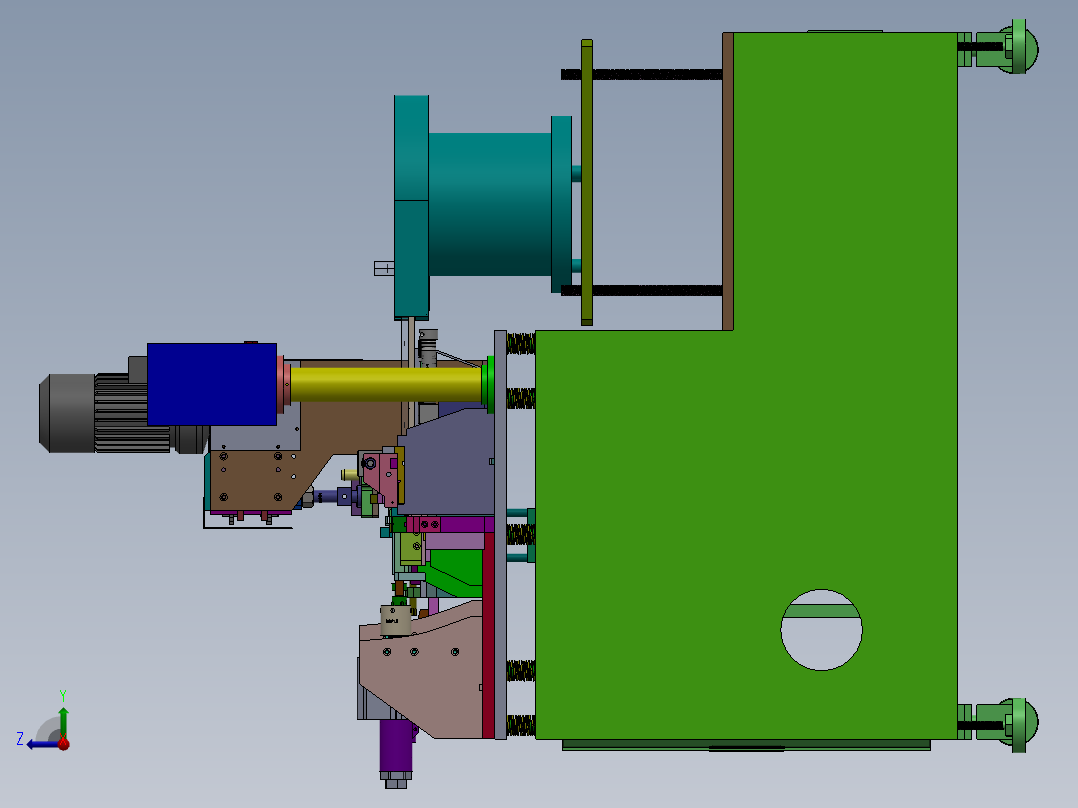Select the dark red vertical plate
The width and height of the screenshot is (1078, 808).
pyautogui.click(x=488, y=634)
